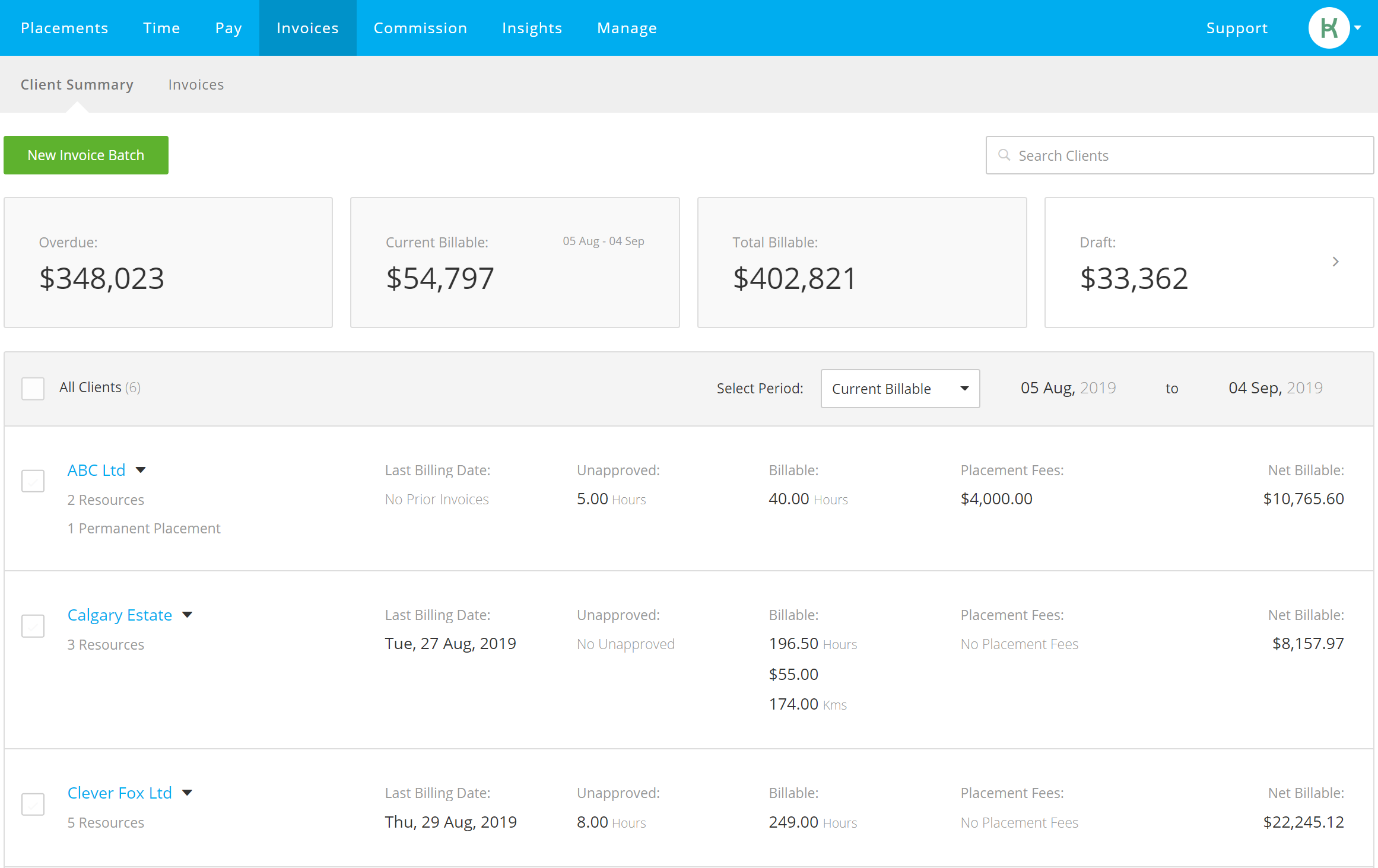The height and width of the screenshot is (868, 1378).
Task: Click the search magnifier icon in Search Clients
Action: point(1004,155)
